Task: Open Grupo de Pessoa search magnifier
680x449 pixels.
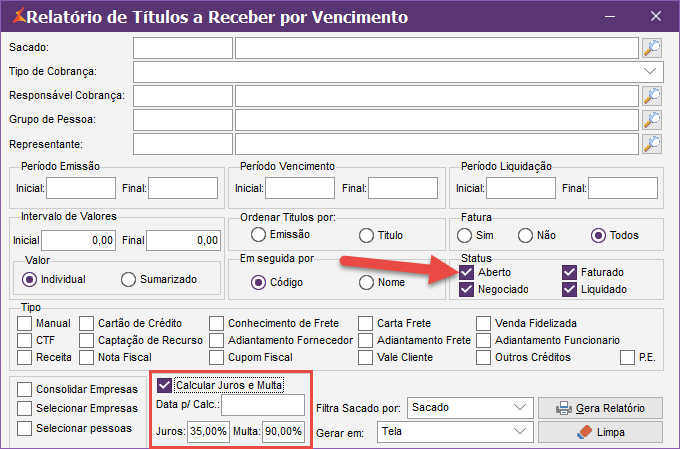Action: coord(652,120)
